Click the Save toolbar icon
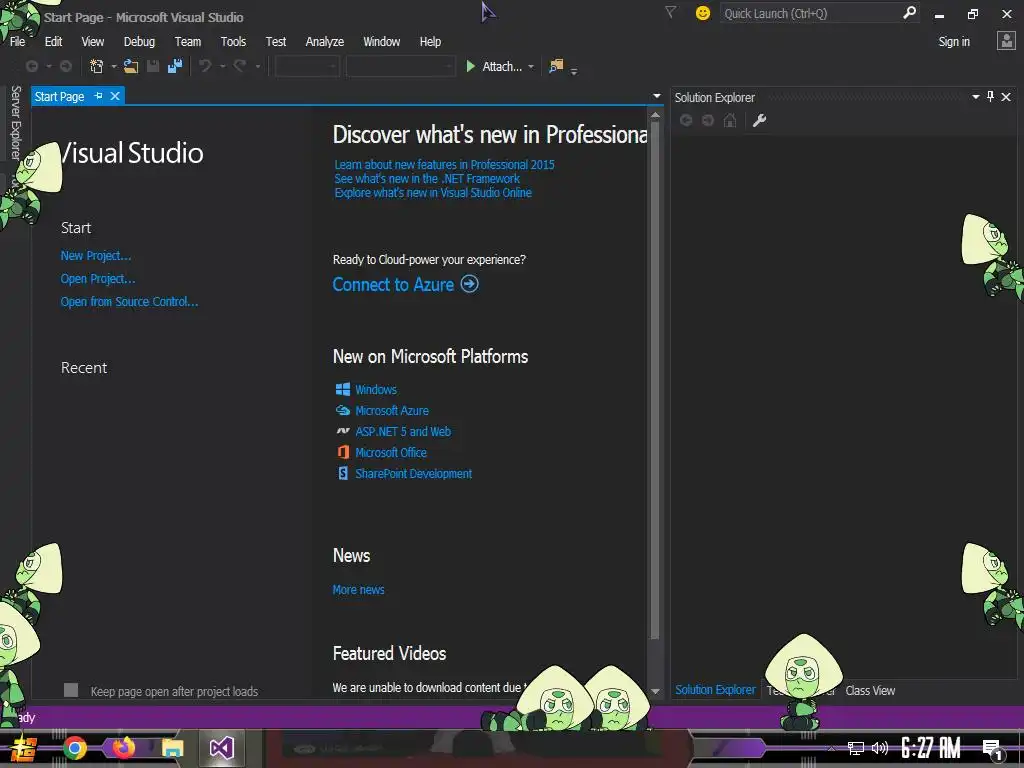Screen dimensions: 1024x768 pyautogui.click(x=153, y=66)
